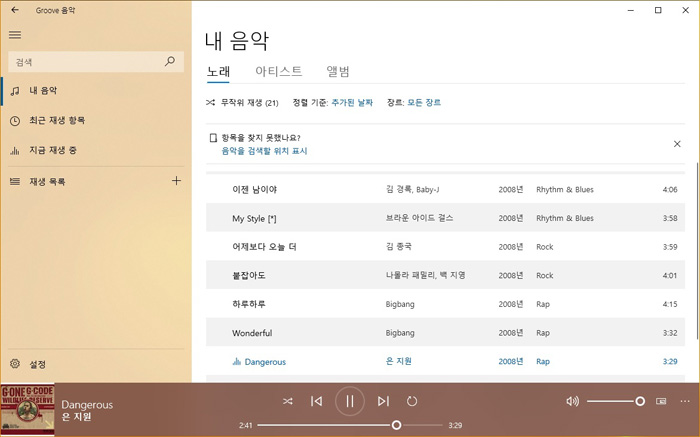Screen dimensions: 700x437
Task: Click artist 나몰라 패밀리, 백 지영
Action: [x=425, y=275]
